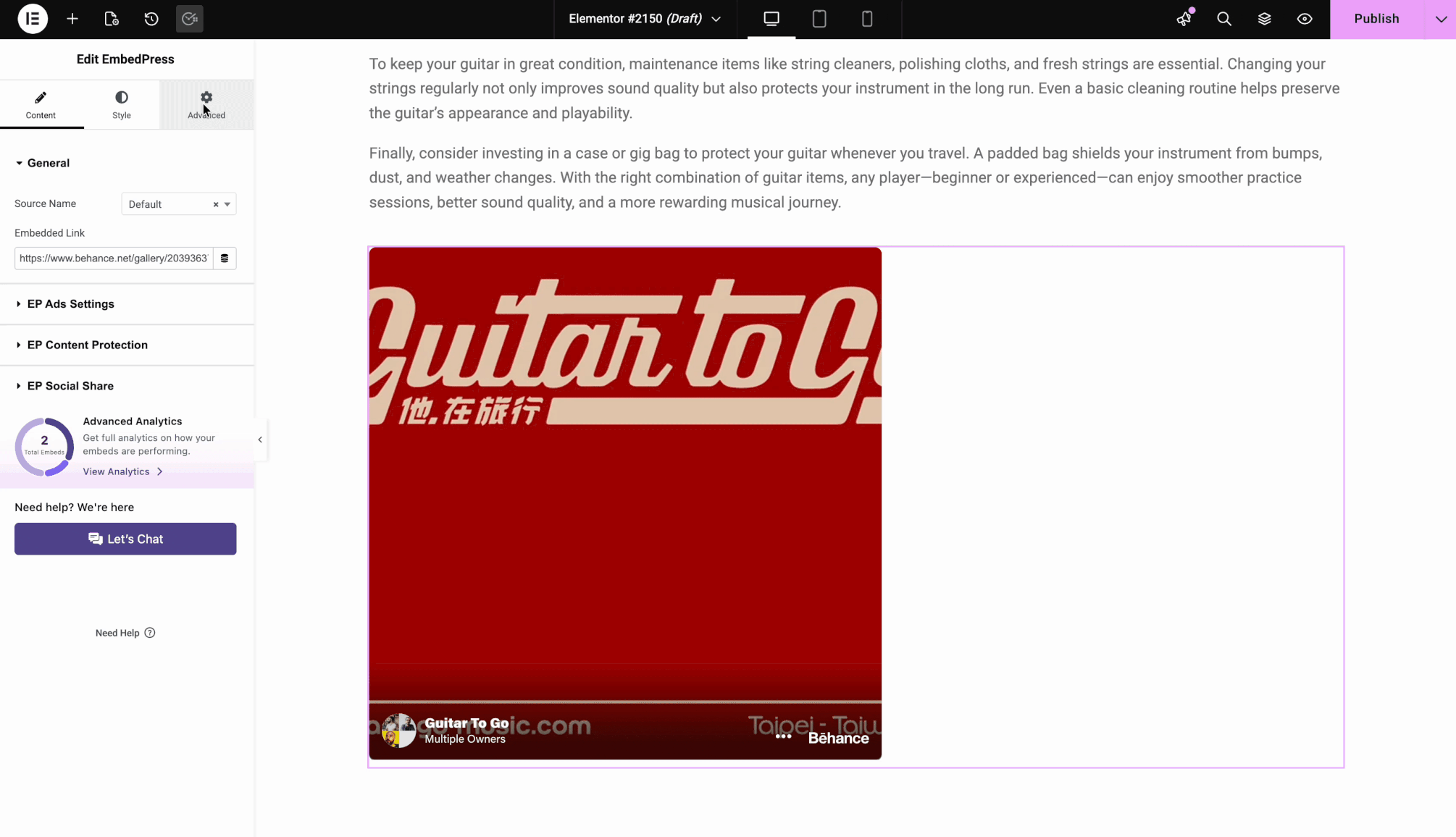Switch to the Style tab
1456x837 pixels.
[122, 105]
